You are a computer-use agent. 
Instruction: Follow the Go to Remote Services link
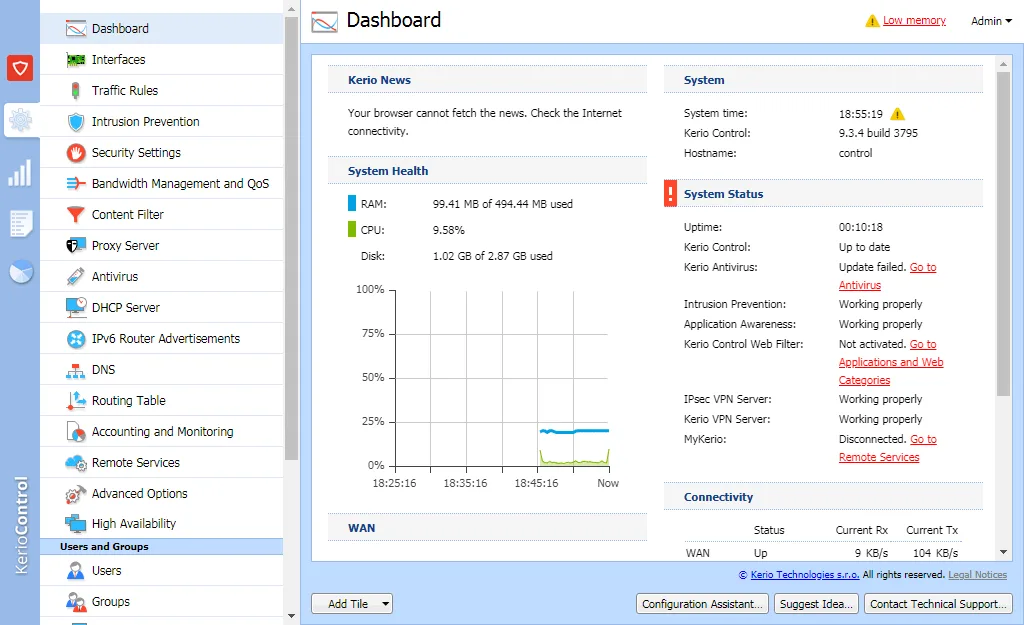tap(888, 448)
